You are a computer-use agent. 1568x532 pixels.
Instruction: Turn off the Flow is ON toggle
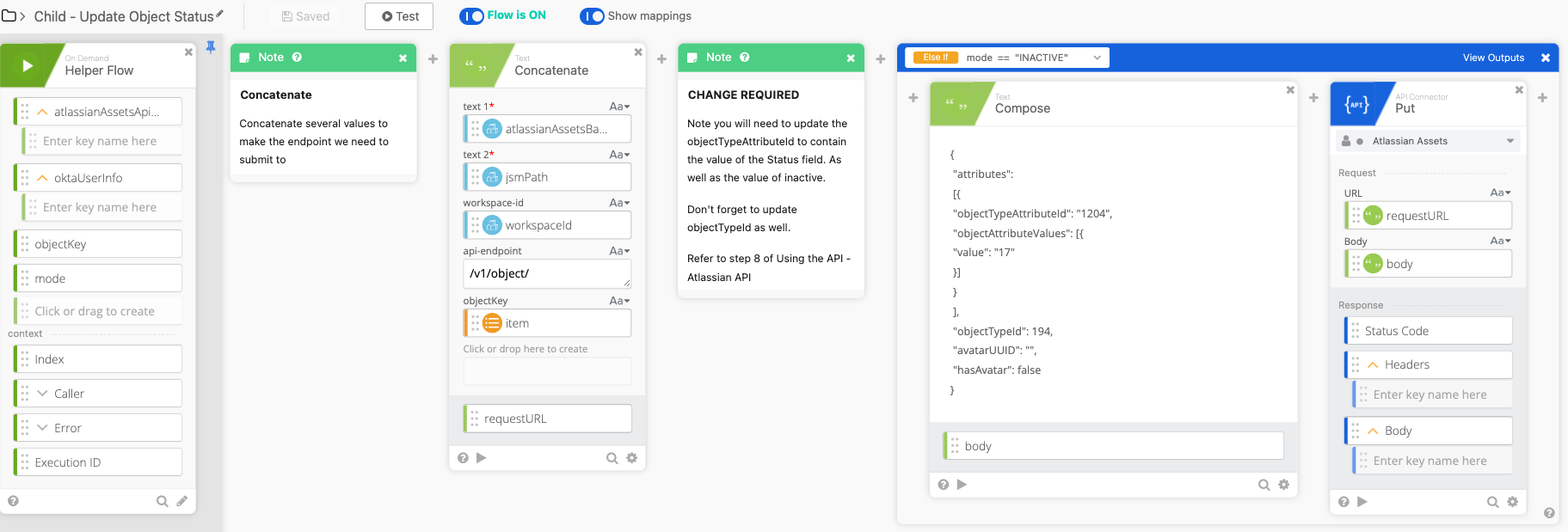(x=471, y=15)
